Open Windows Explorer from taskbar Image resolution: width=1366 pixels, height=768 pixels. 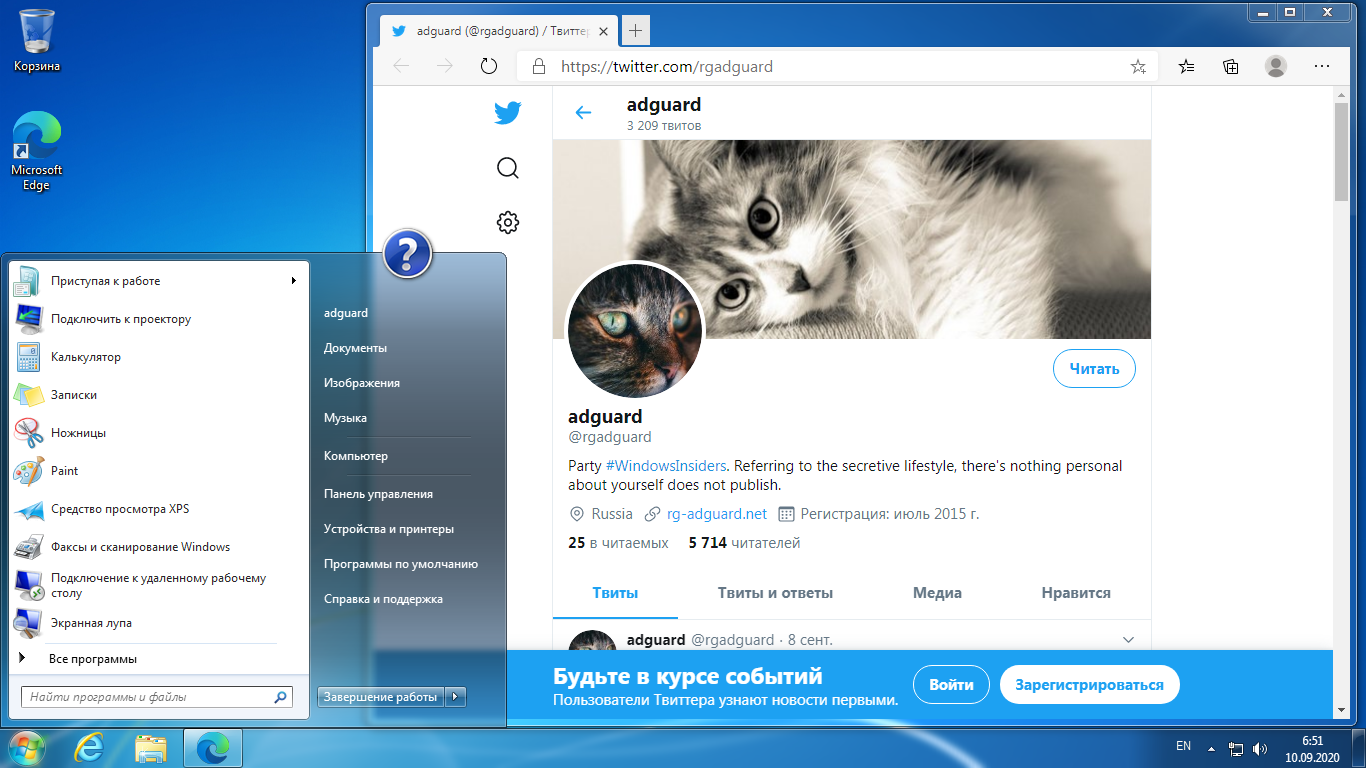(x=151, y=747)
